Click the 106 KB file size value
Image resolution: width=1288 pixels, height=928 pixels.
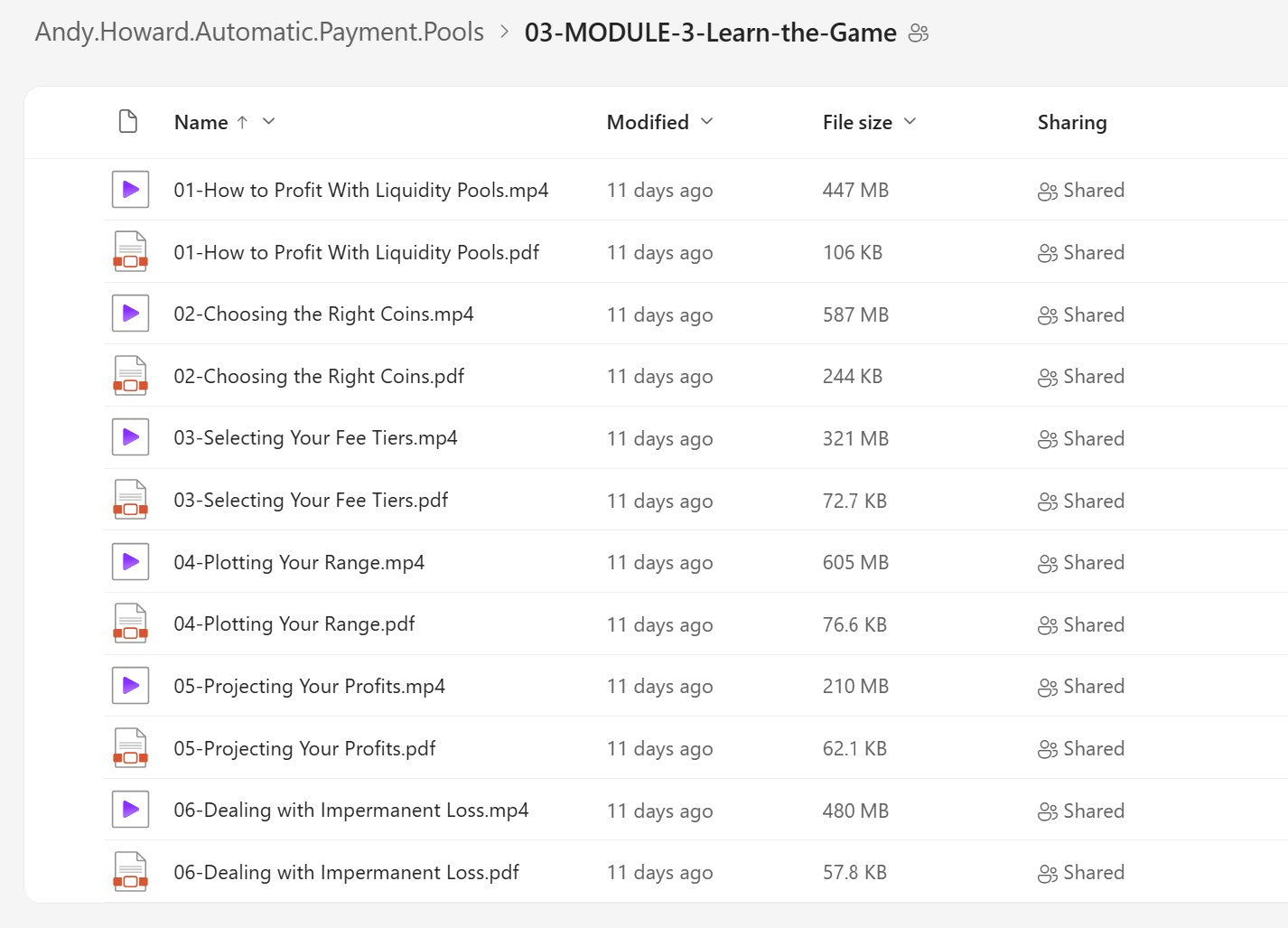tap(853, 253)
